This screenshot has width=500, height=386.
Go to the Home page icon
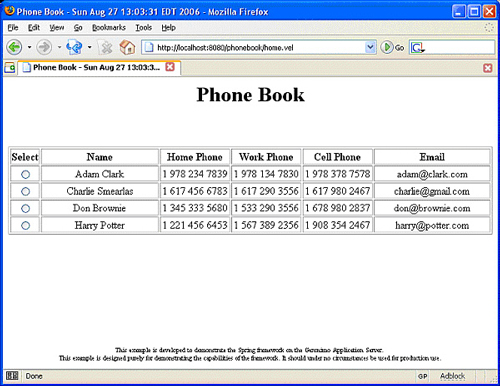(127, 47)
